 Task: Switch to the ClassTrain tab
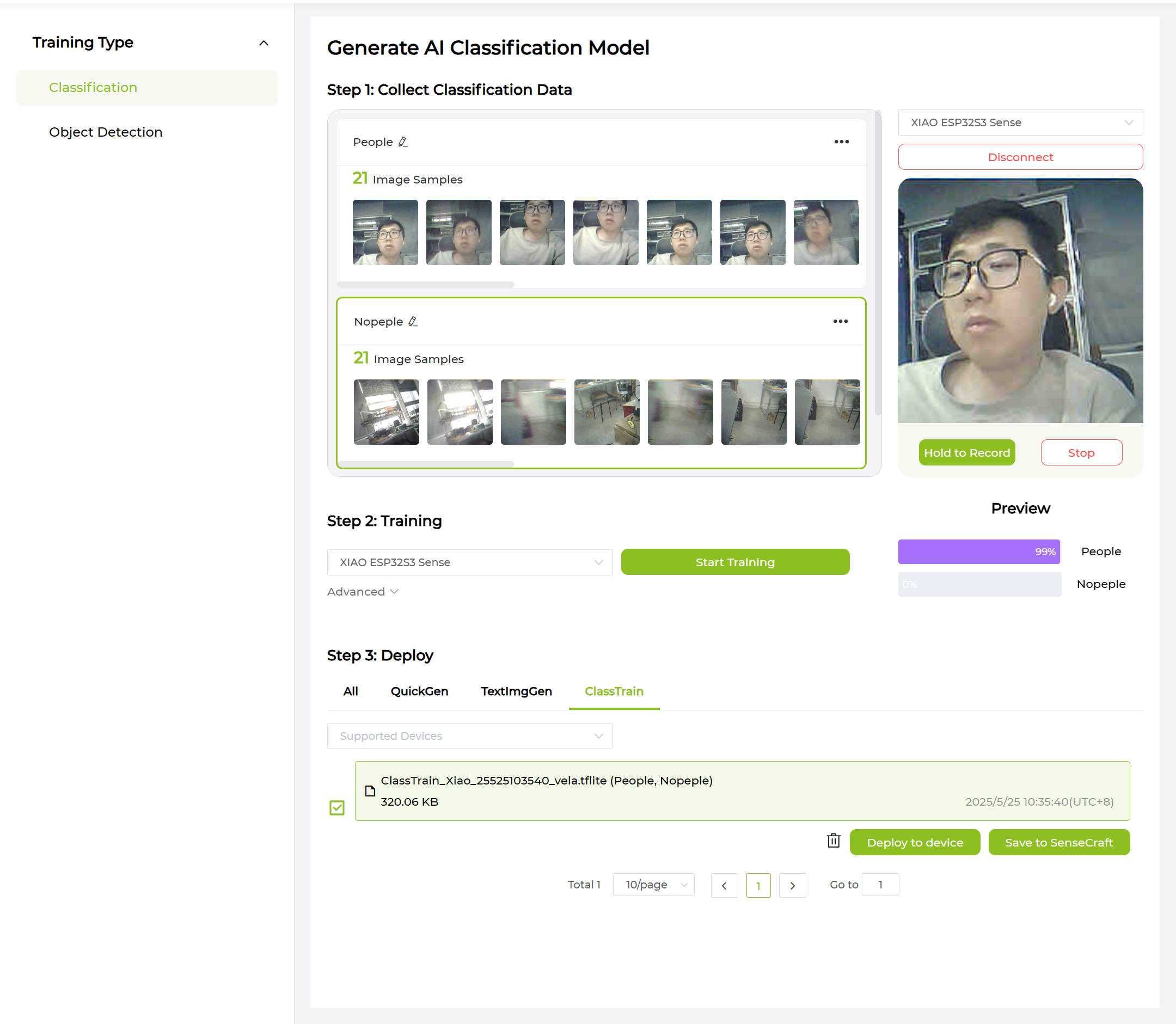[614, 691]
